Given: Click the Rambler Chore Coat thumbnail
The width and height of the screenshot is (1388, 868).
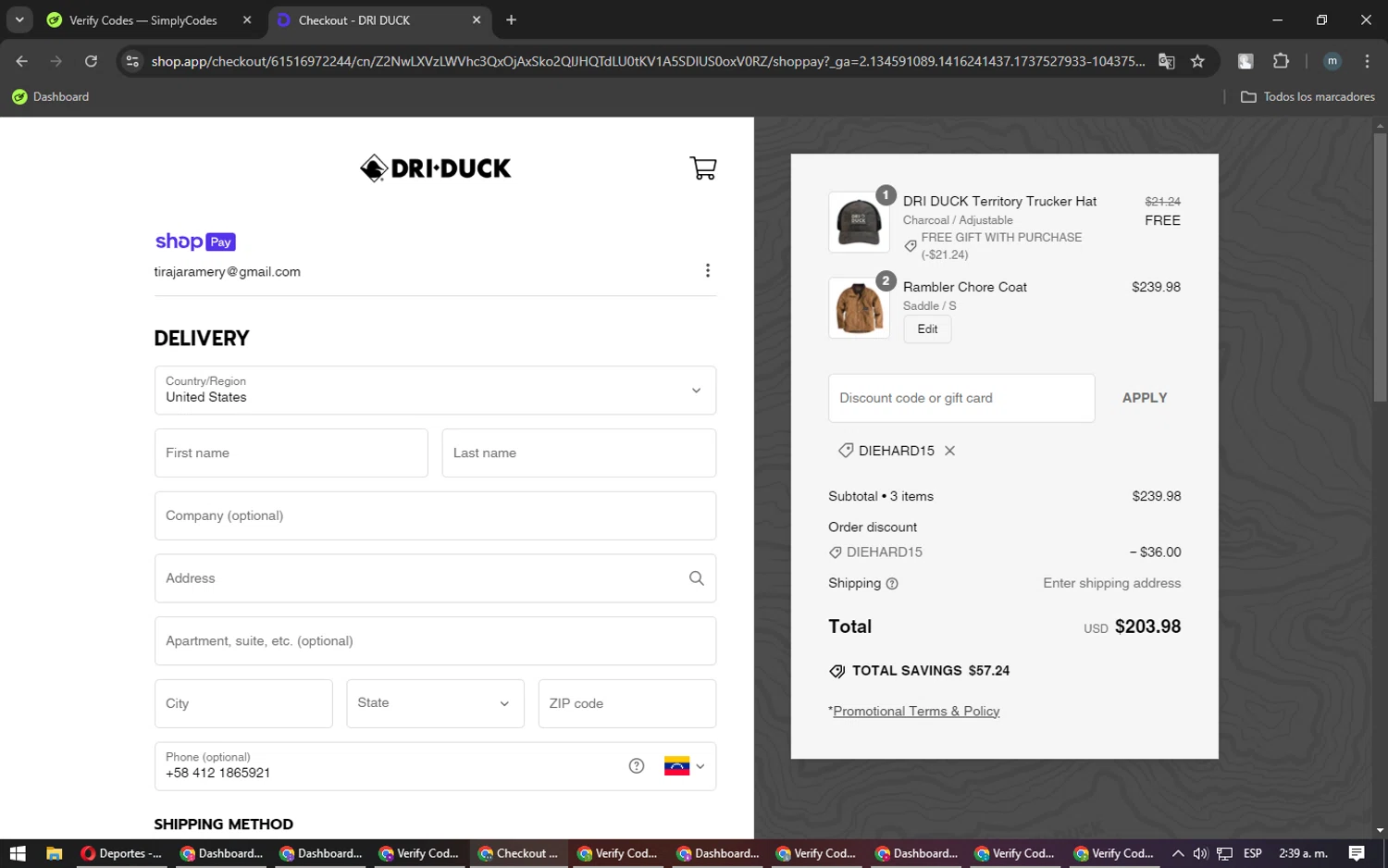Looking at the screenshot, I should (859, 308).
